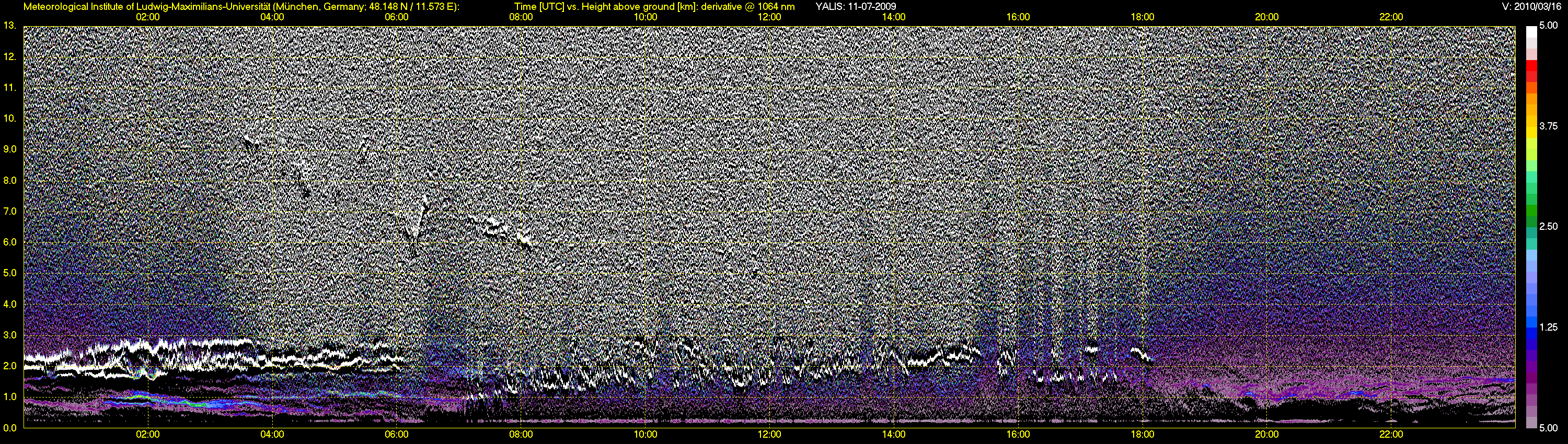Image resolution: width=1568 pixels, height=444 pixels.
Task: Click the 1.25 colorbar value
Action: pos(1549,327)
